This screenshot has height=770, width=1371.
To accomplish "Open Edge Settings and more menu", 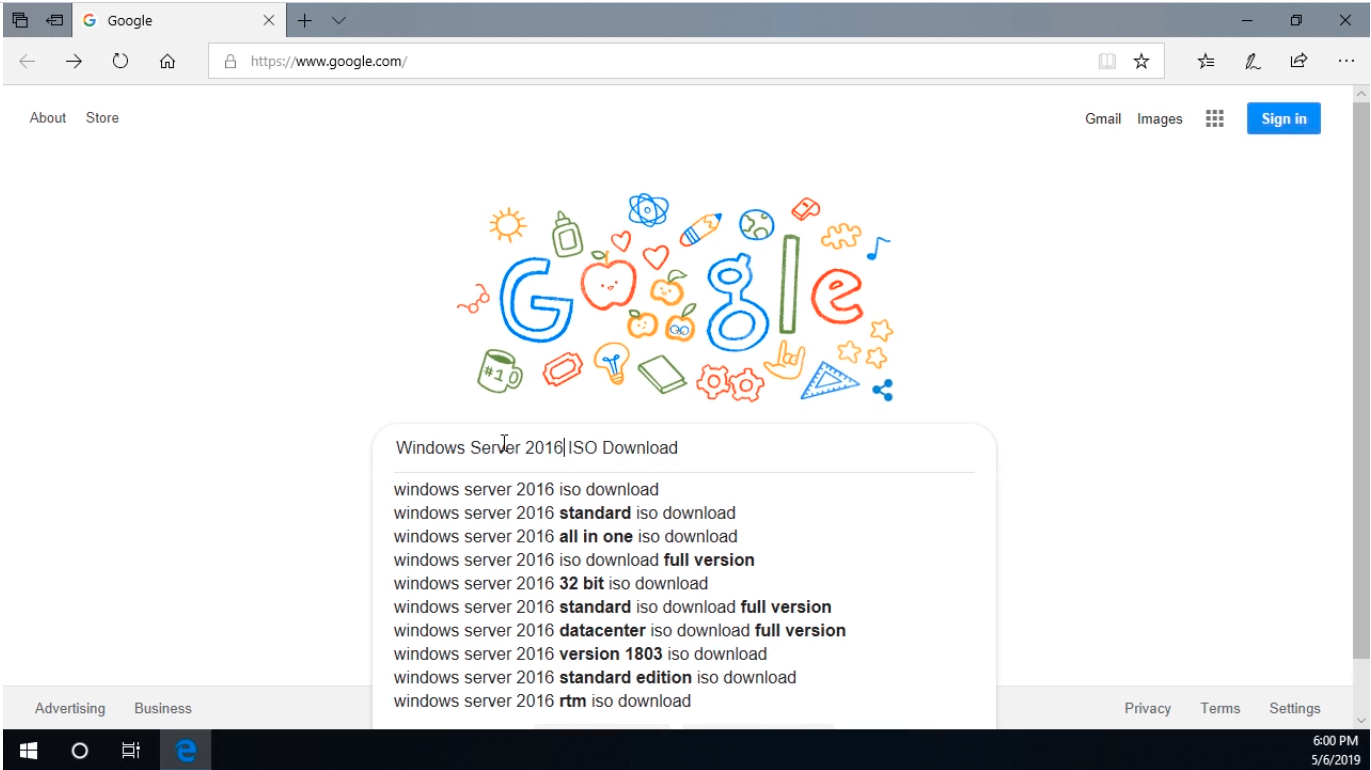I will [x=1346, y=61].
